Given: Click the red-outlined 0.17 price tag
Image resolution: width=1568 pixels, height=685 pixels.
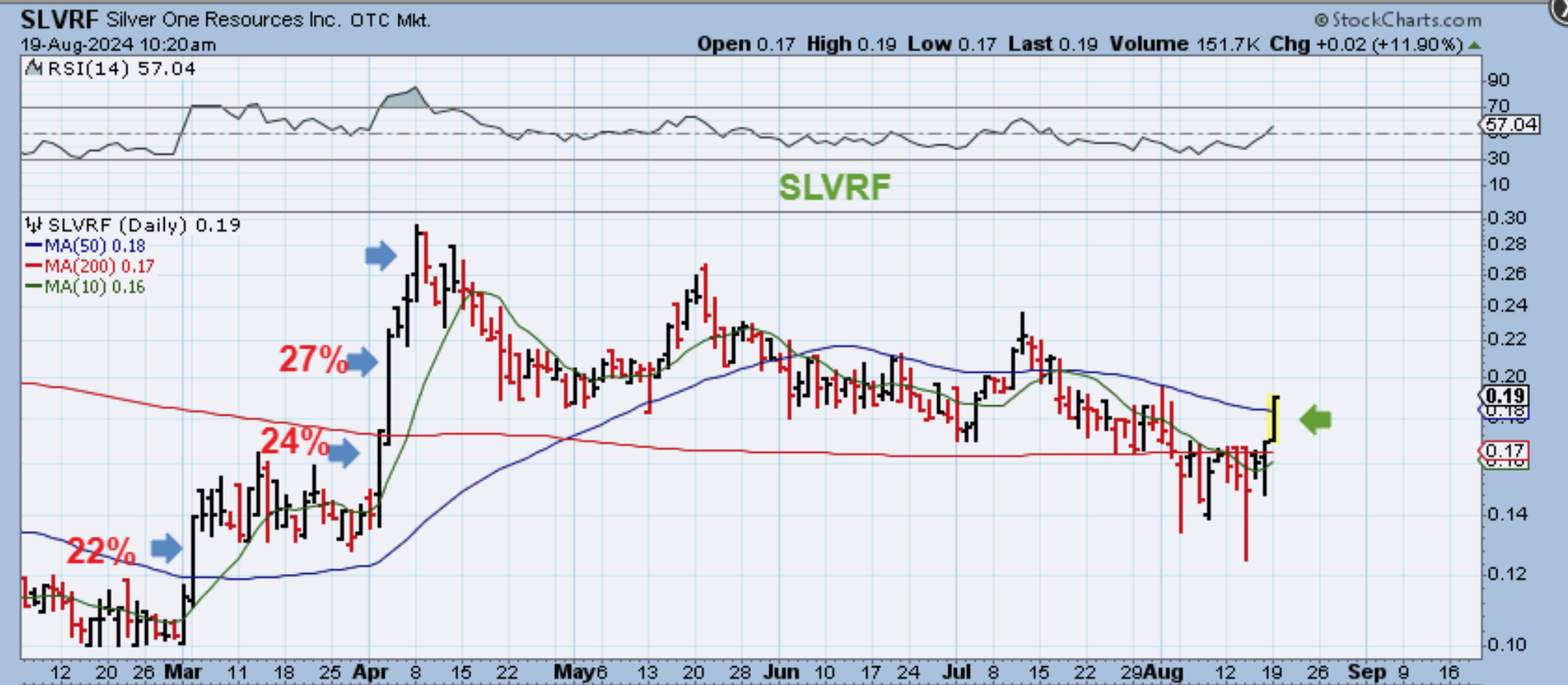Looking at the screenshot, I should (1504, 450).
